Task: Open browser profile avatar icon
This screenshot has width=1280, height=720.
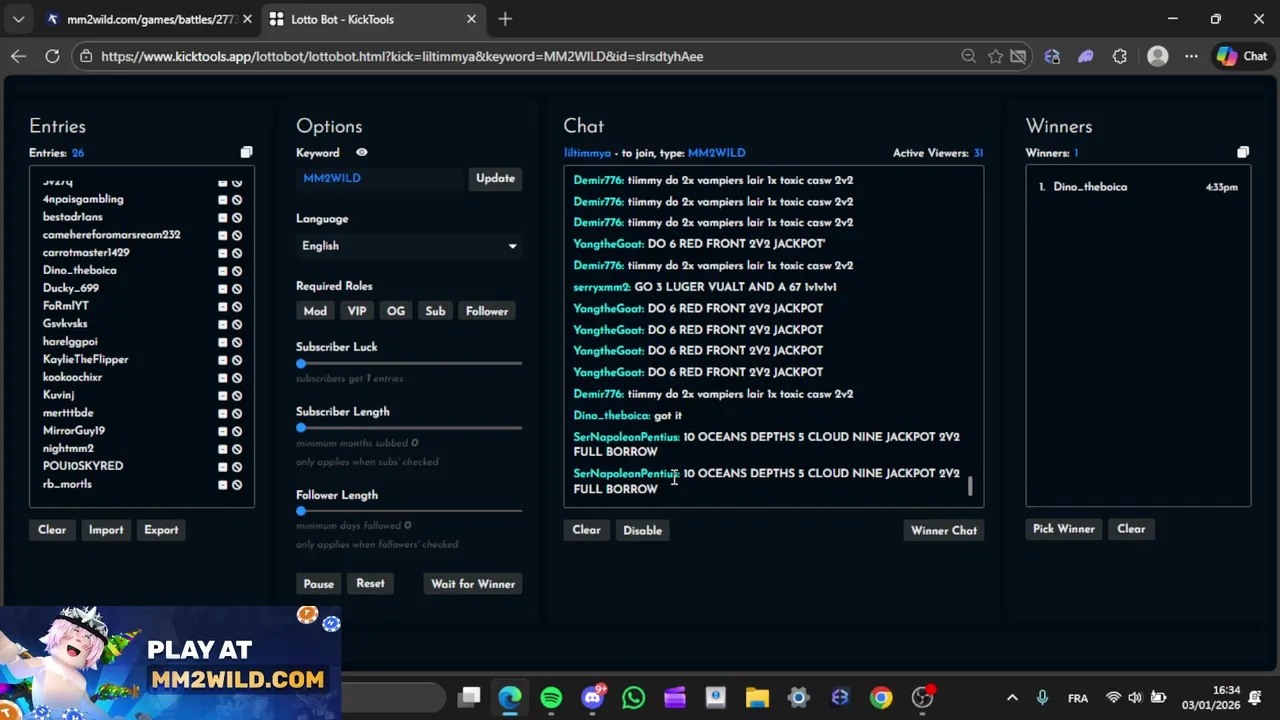Action: 1157,56
